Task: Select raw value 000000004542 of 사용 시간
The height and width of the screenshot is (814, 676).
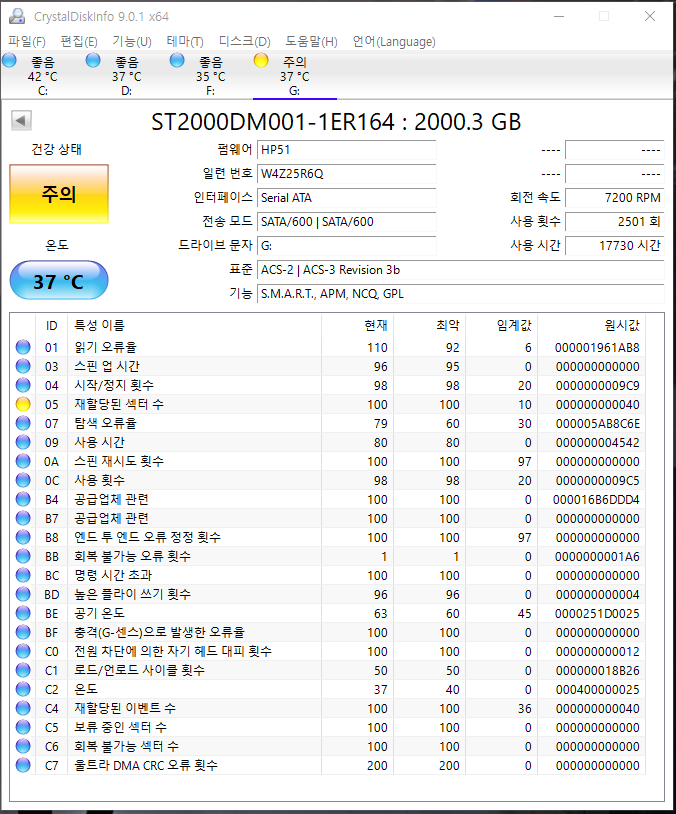Action: [x=597, y=443]
